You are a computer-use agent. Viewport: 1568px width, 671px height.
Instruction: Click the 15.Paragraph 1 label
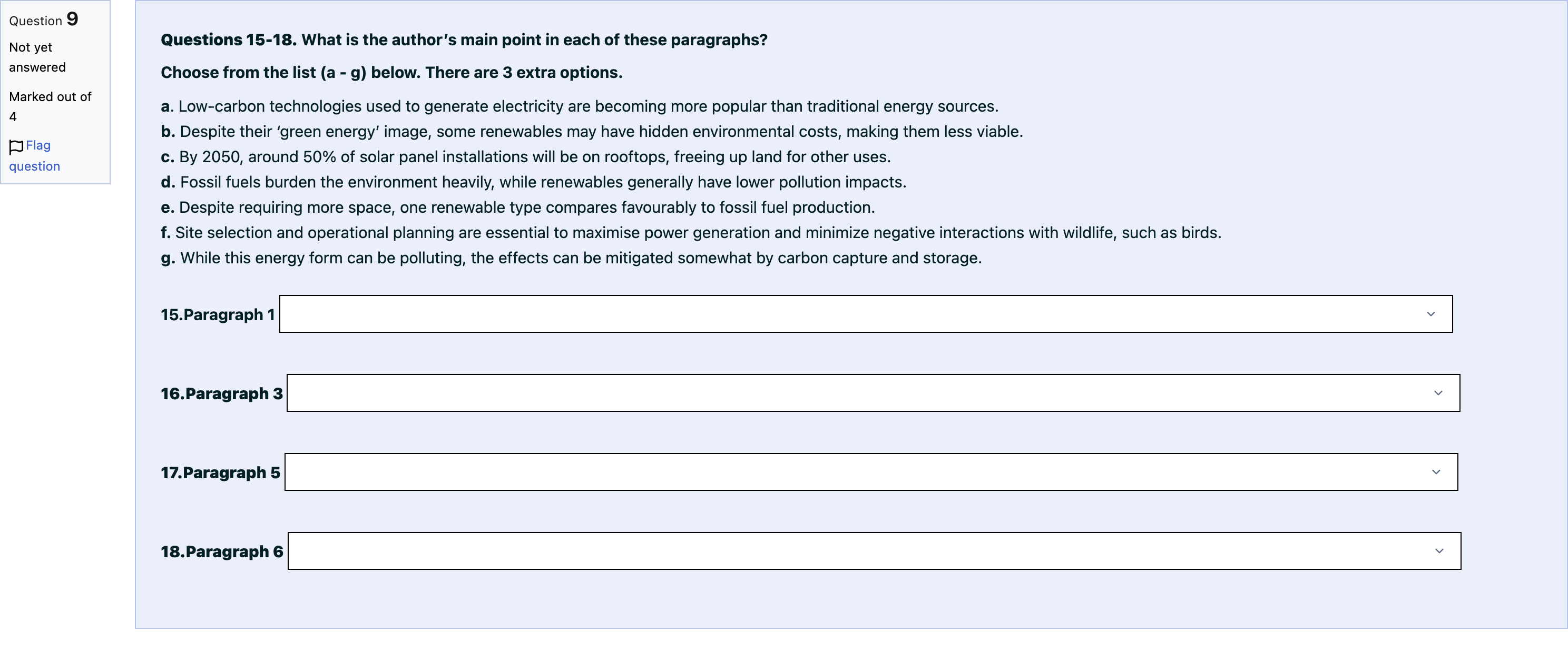click(218, 314)
